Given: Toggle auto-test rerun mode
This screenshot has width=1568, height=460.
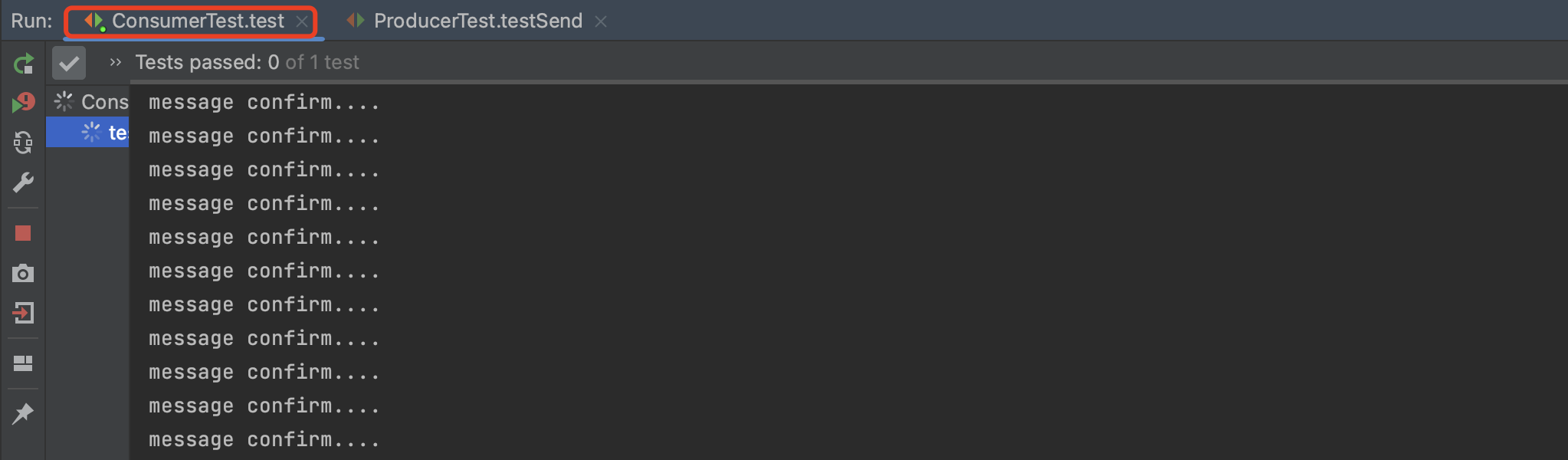Looking at the screenshot, I should tap(23, 143).
